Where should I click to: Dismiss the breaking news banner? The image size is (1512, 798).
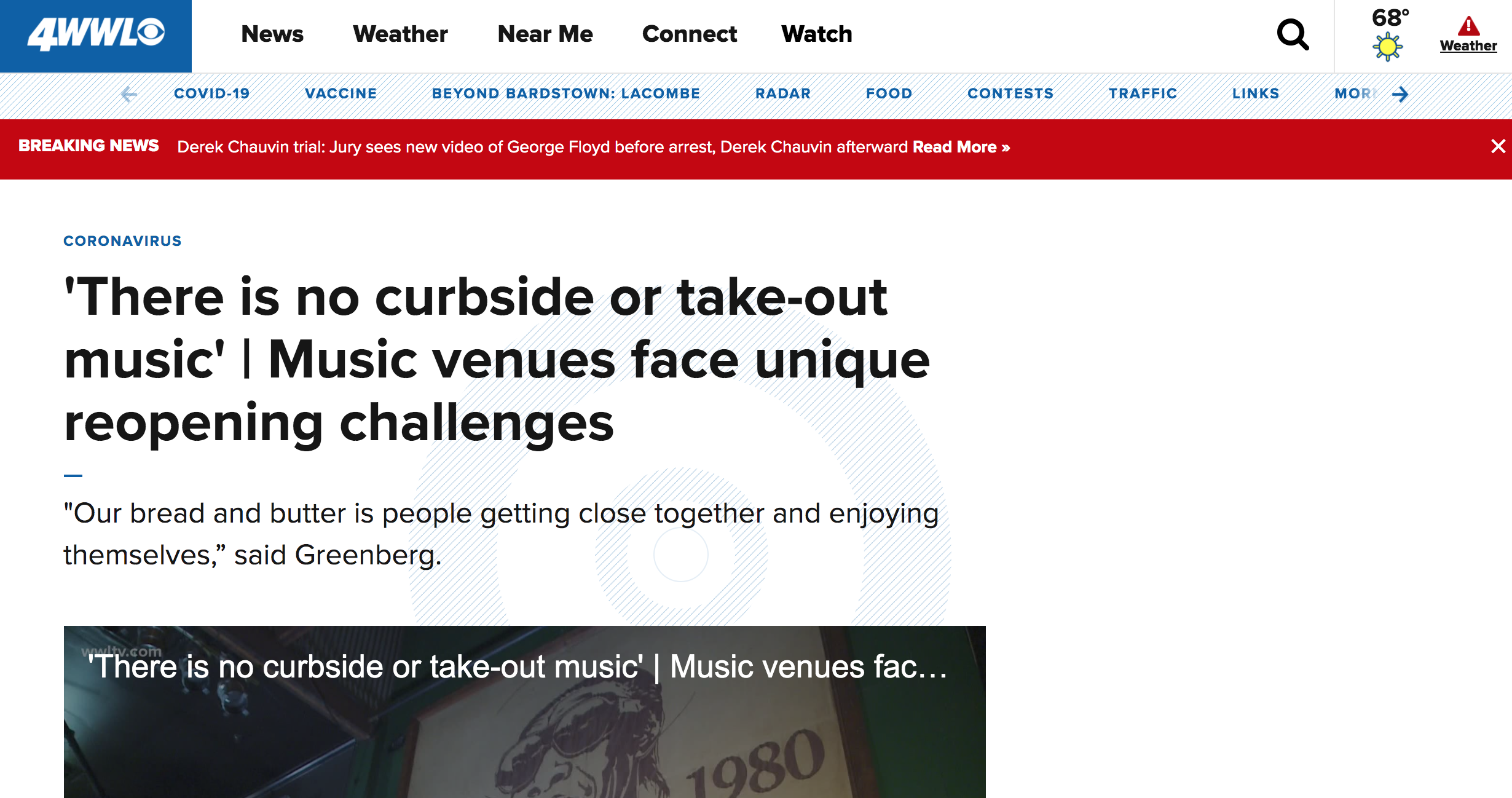pyautogui.click(x=1498, y=146)
